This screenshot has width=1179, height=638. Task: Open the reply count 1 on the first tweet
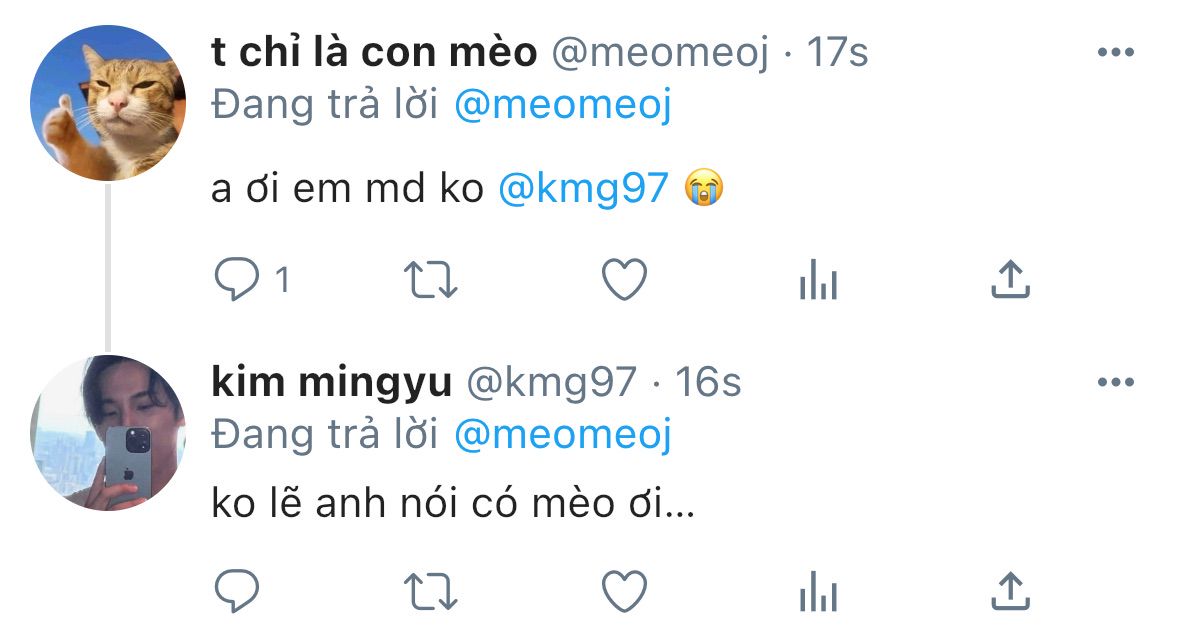point(283,280)
